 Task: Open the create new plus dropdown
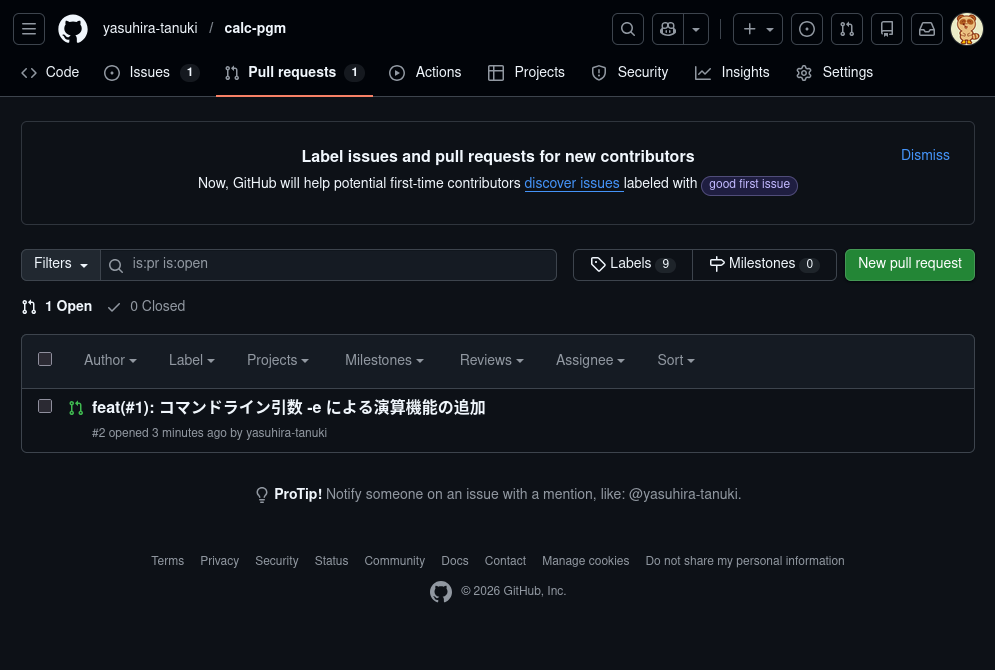(758, 29)
